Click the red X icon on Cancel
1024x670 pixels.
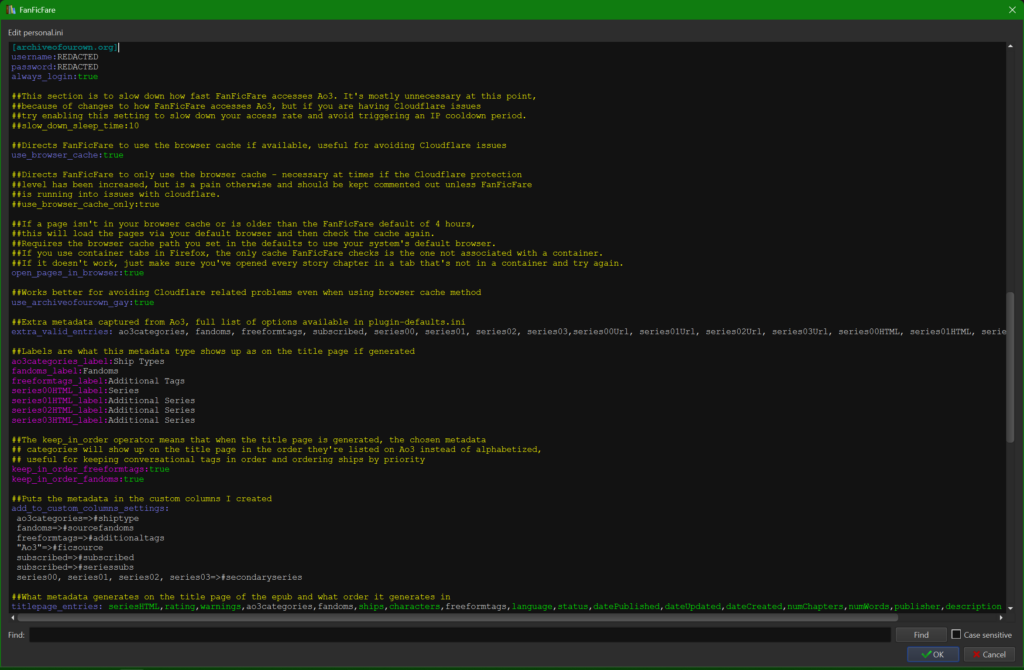tap(976, 653)
